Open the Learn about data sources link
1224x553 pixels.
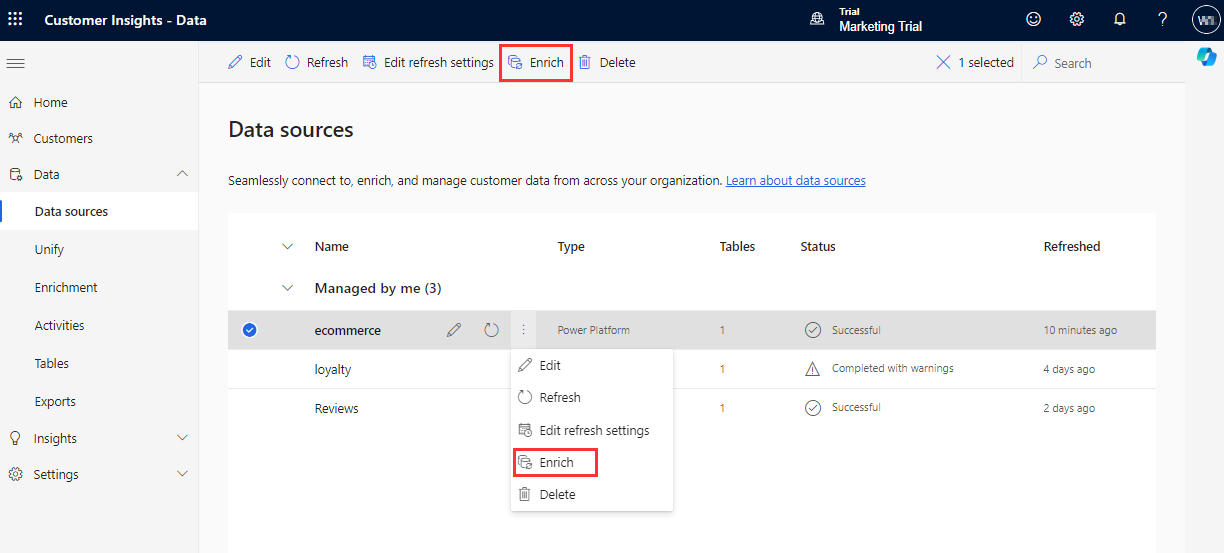point(796,180)
